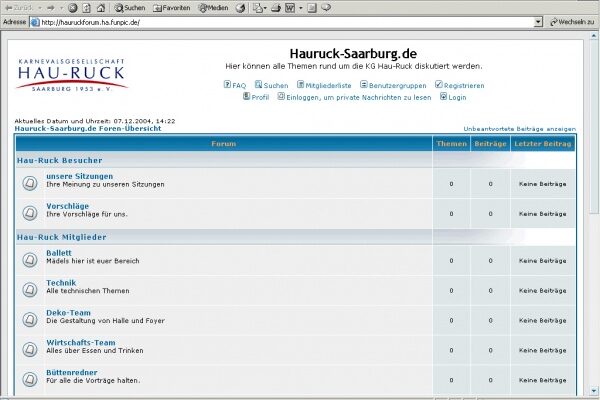Open the mail icon dropdown arrow

[x=265, y=8]
